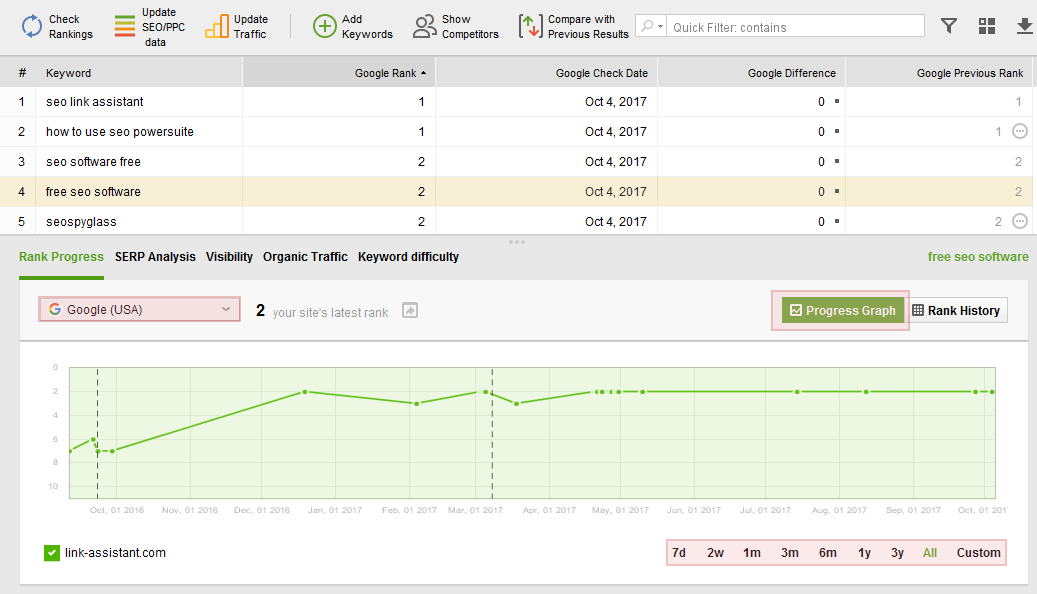Click the Compare with Previous Results icon
1037x594 pixels.
[530, 26]
